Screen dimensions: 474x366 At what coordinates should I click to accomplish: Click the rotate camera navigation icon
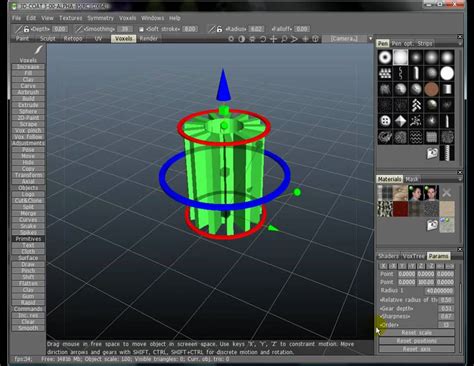263,39
